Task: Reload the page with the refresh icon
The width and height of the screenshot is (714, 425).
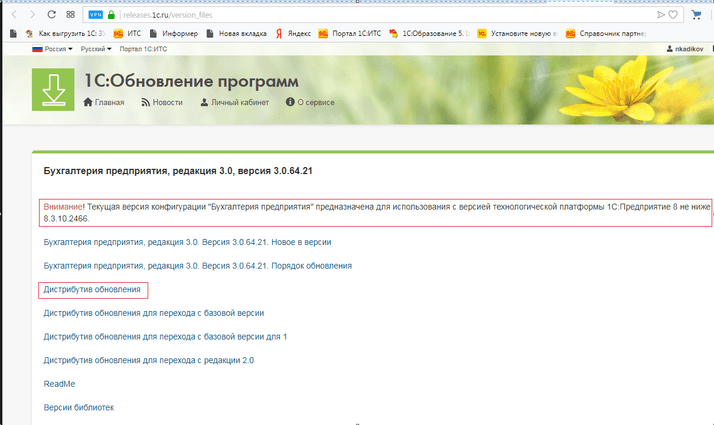Action: click(x=51, y=15)
